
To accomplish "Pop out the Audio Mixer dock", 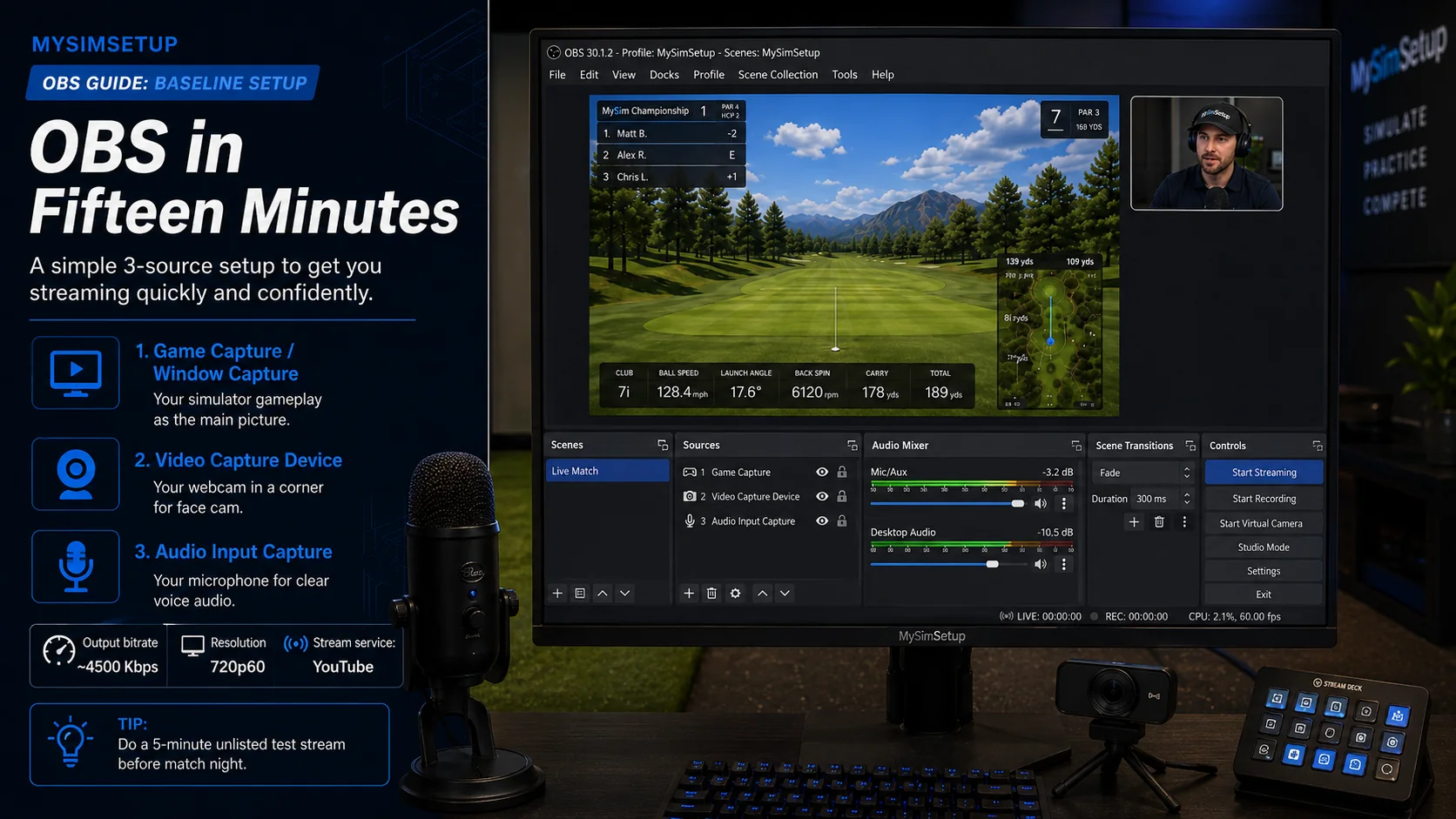I will click(1076, 445).
